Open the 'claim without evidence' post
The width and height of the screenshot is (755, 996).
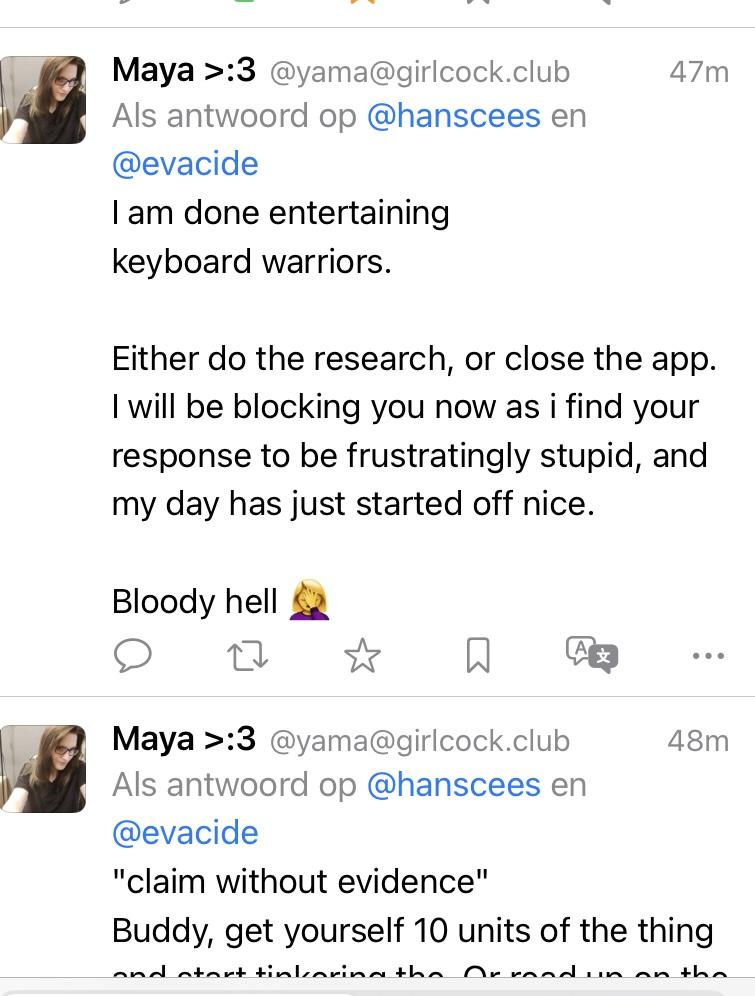pyautogui.click(x=300, y=882)
